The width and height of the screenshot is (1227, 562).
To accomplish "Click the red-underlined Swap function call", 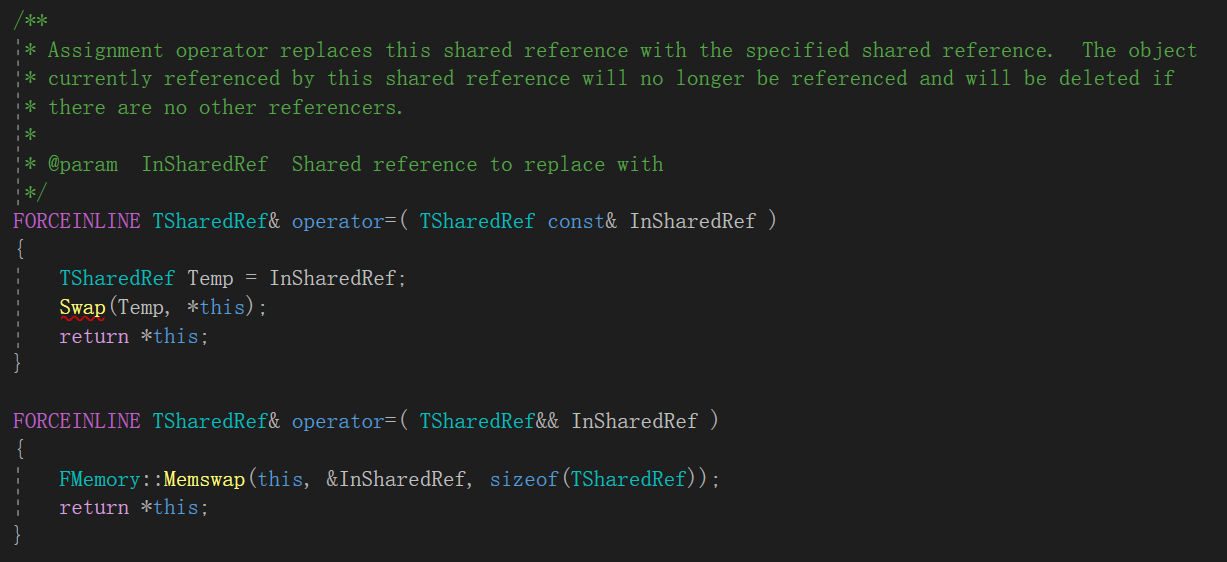I will tap(82, 307).
